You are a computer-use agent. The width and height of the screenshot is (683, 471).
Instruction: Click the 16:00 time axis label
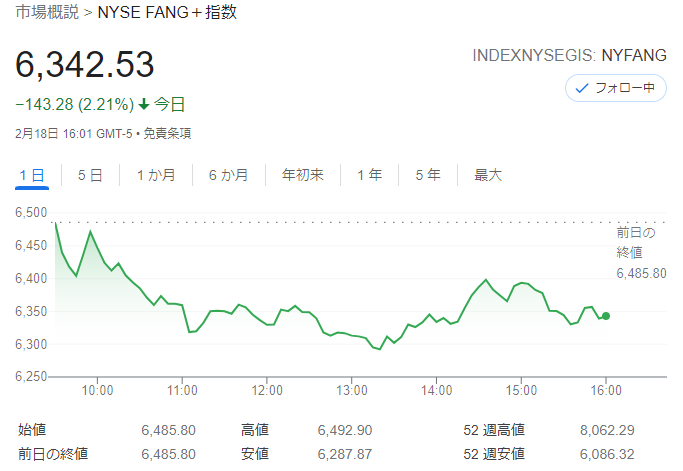[x=606, y=390]
